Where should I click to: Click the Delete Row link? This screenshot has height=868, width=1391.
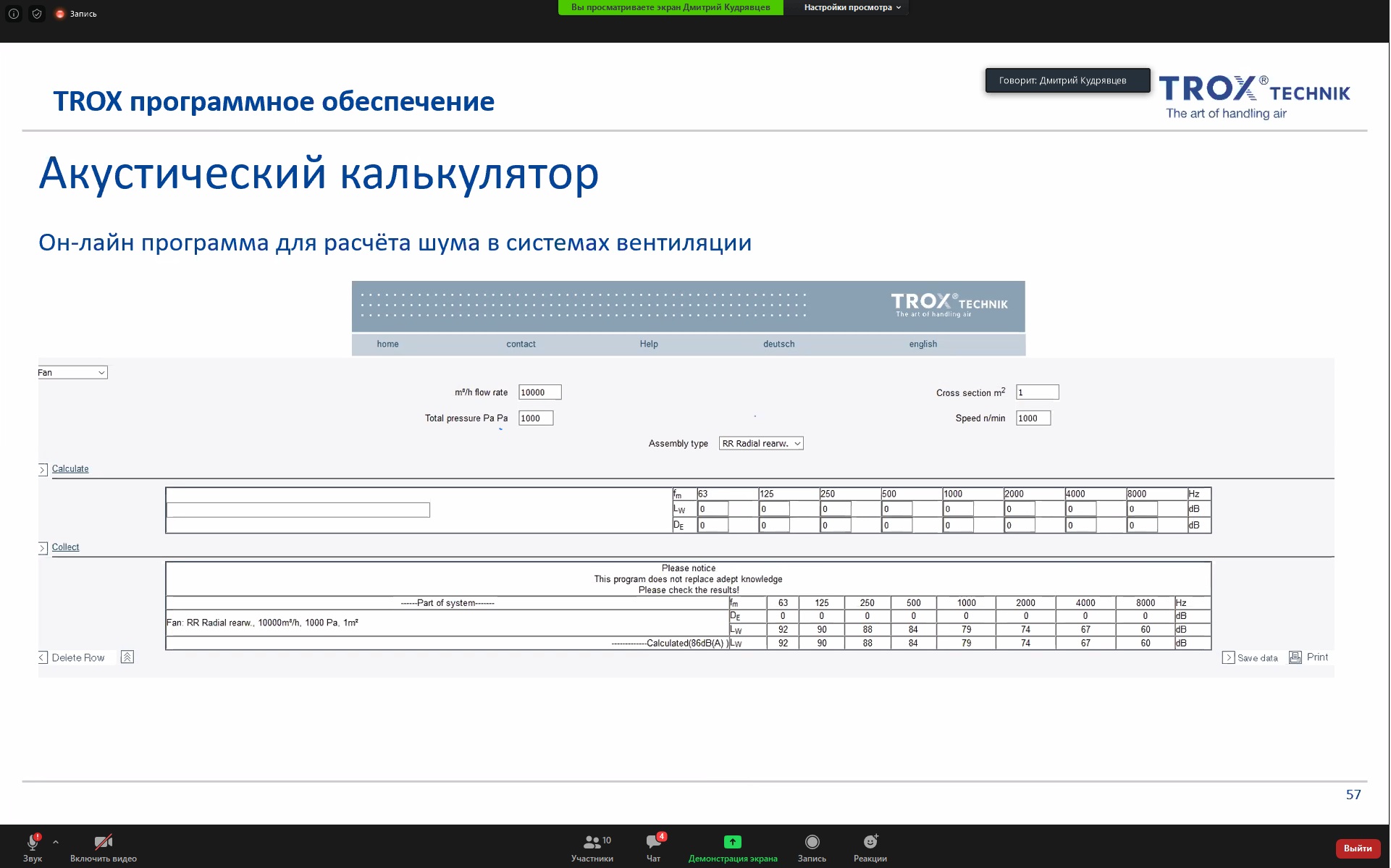point(78,657)
